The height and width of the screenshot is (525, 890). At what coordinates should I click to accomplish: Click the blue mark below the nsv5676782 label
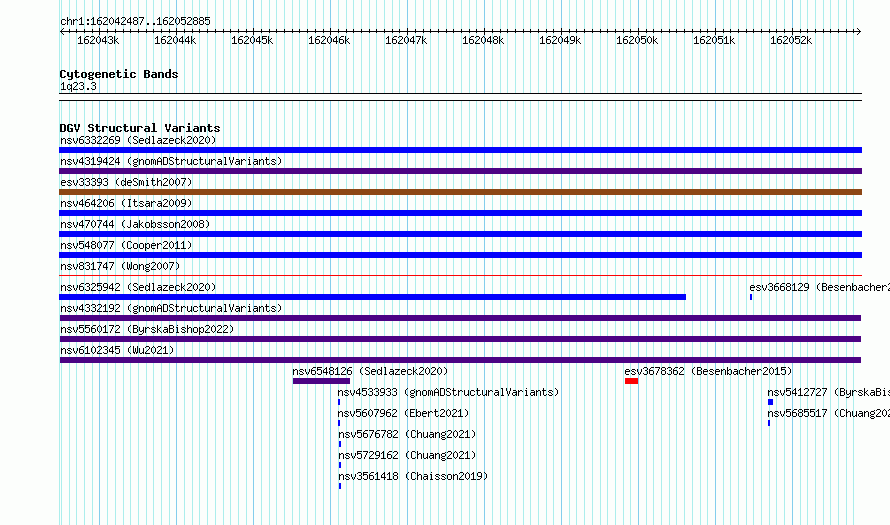click(x=340, y=444)
